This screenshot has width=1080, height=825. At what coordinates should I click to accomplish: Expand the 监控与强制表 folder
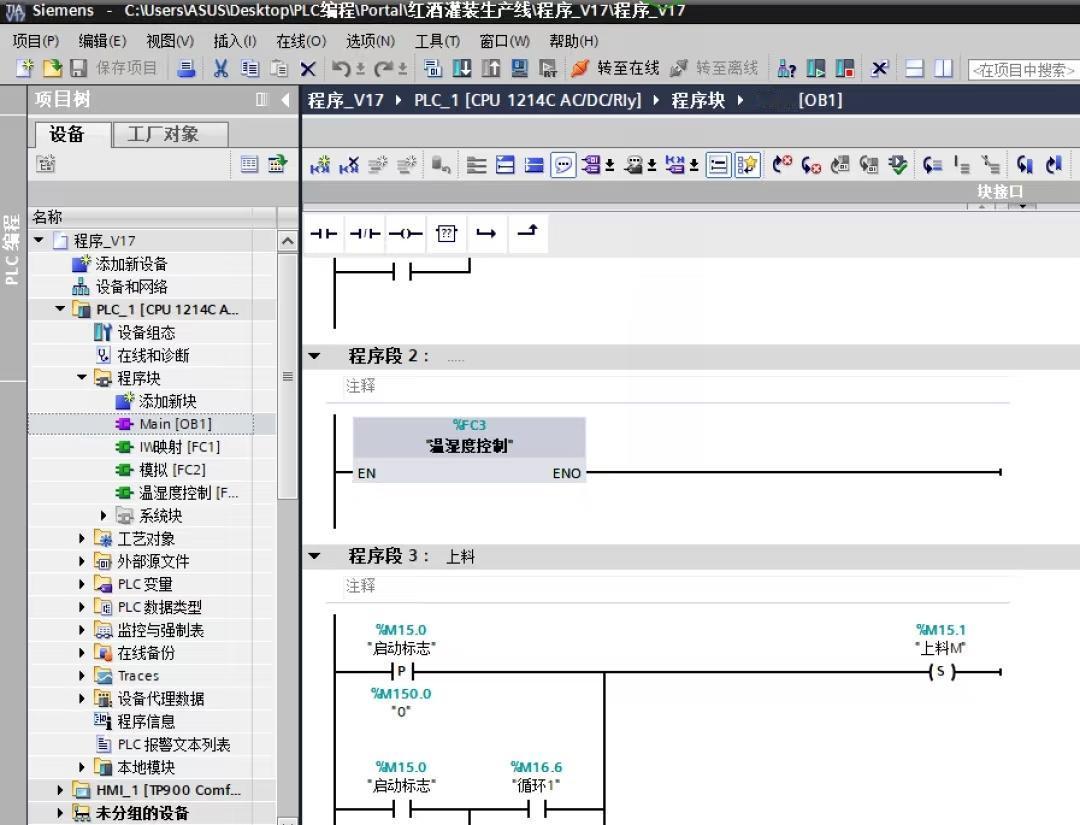[x=82, y=629]
